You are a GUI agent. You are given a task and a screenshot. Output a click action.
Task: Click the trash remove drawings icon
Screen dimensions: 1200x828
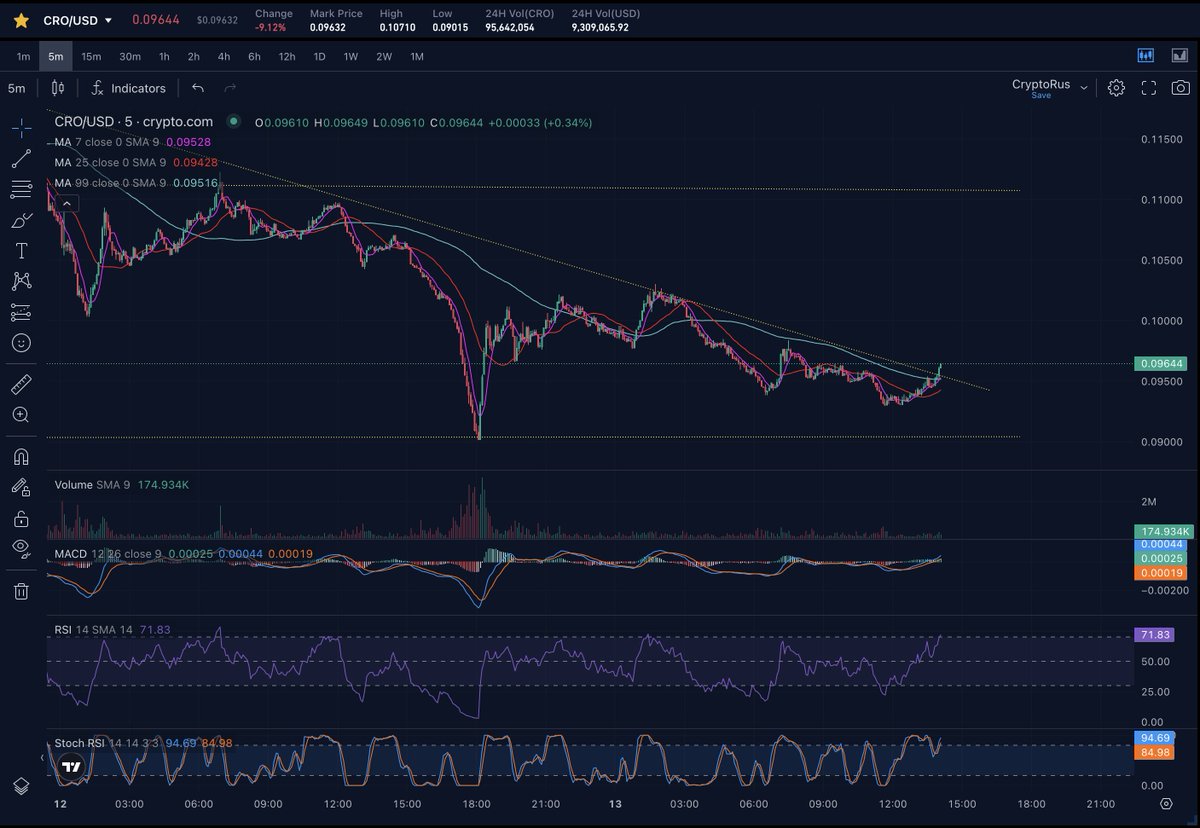(21, 591)
